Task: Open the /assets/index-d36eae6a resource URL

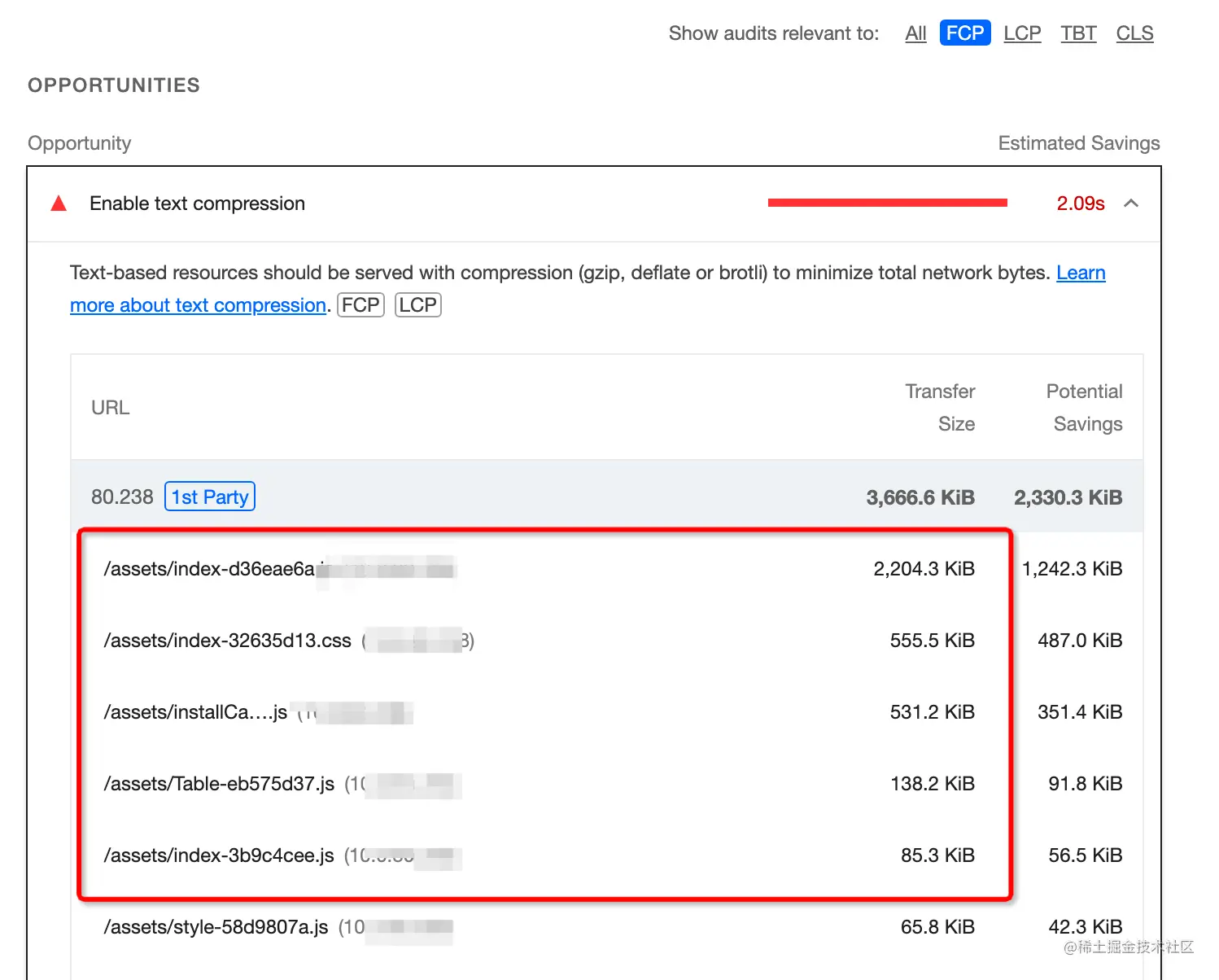Action: [x=209, y=569]
